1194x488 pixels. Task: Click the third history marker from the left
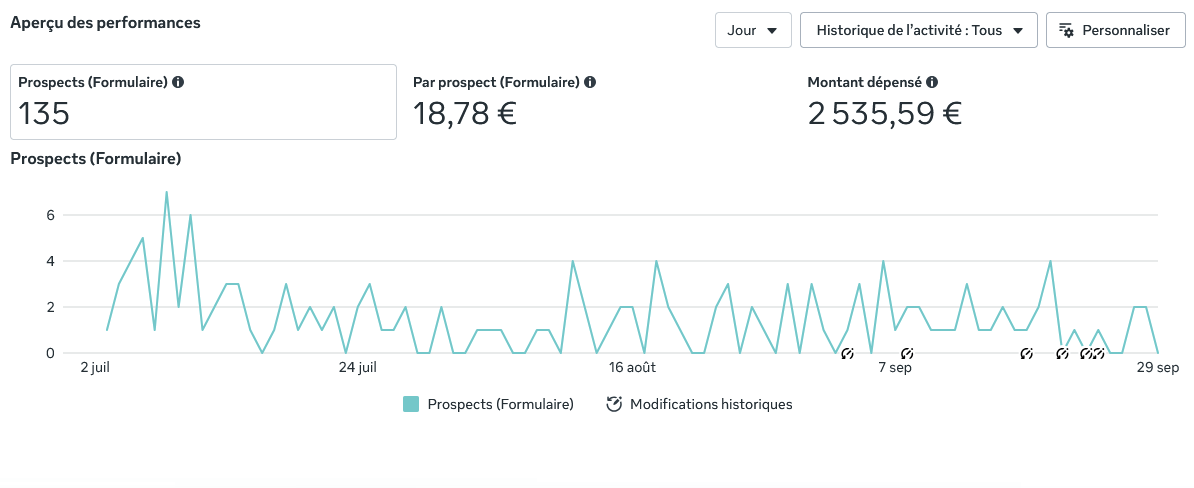click(1026, 353)
